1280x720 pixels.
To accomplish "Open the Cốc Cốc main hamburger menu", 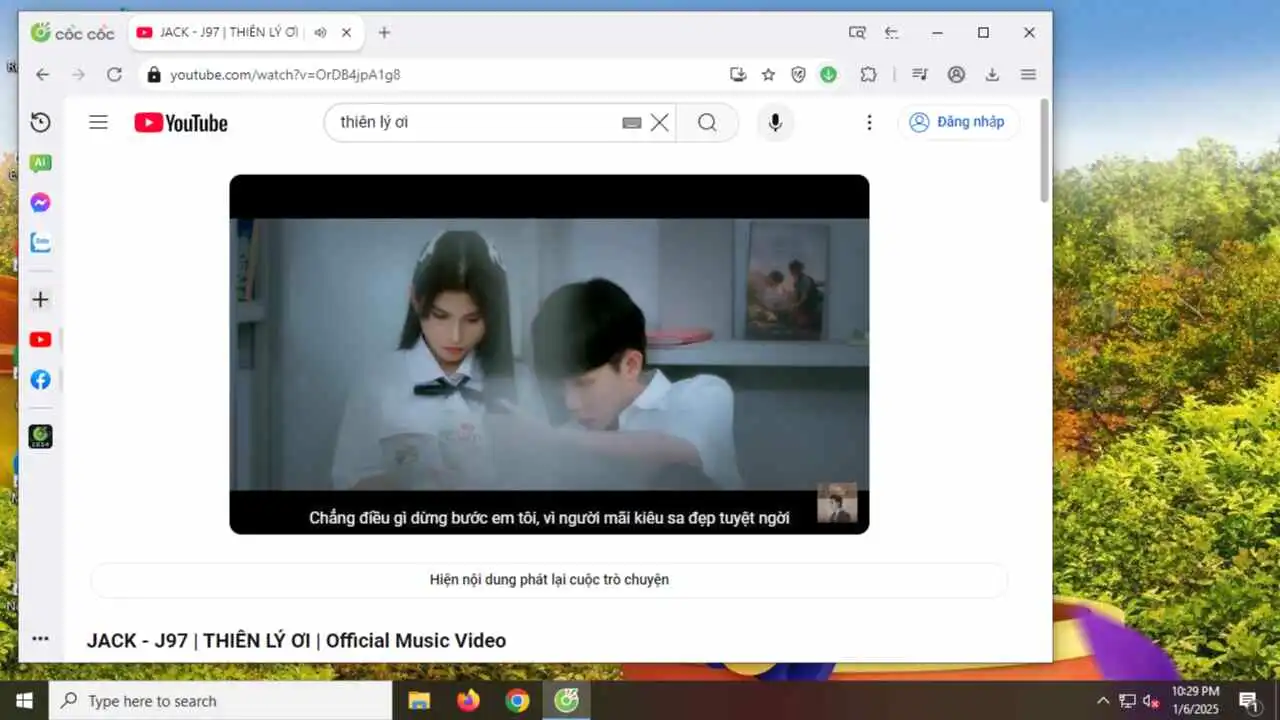I will tap(1028, 74).
